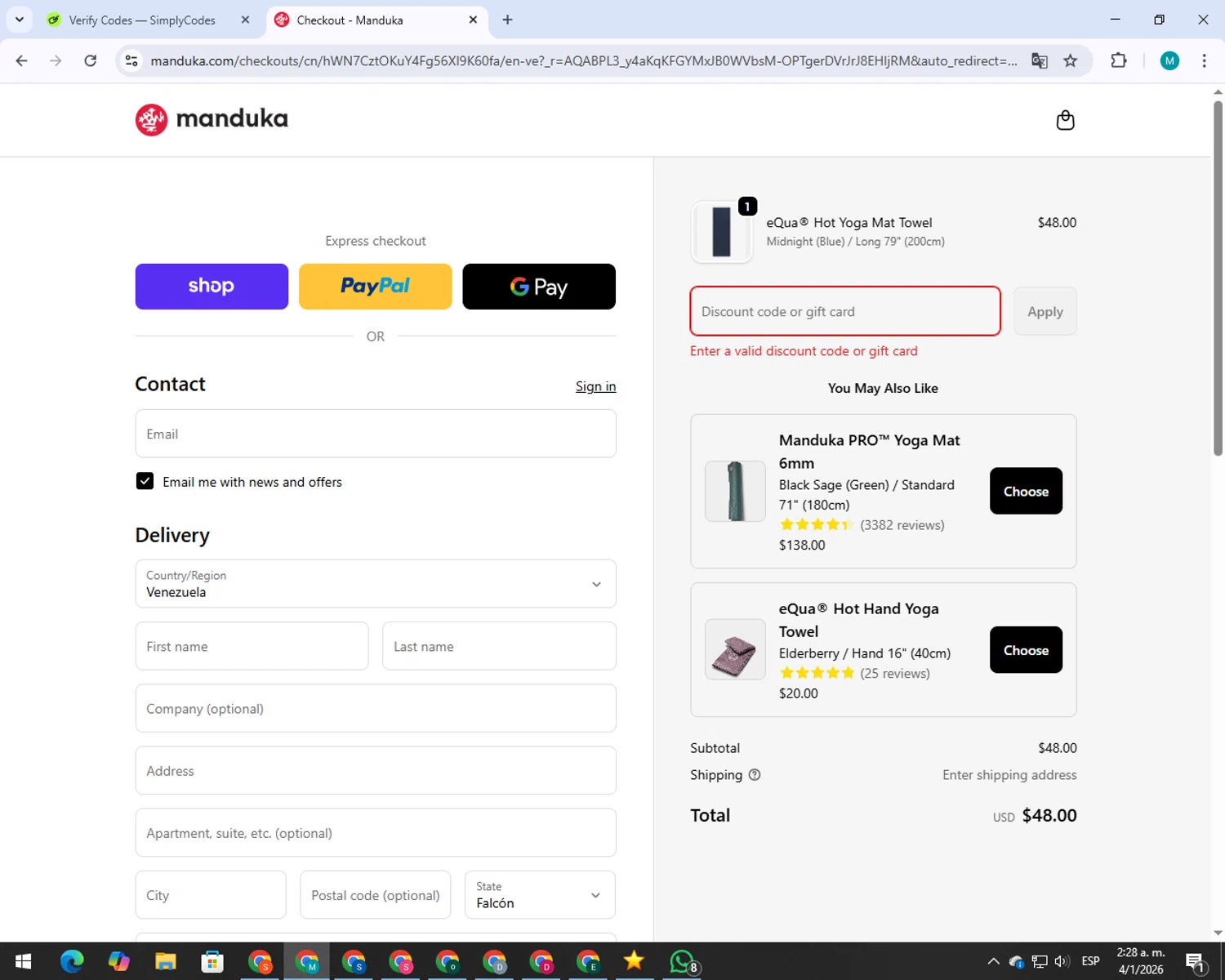Screen dimensions: 1225x980
Task: Open the State dropdown showing Falcón
Action: pos(540,895)
